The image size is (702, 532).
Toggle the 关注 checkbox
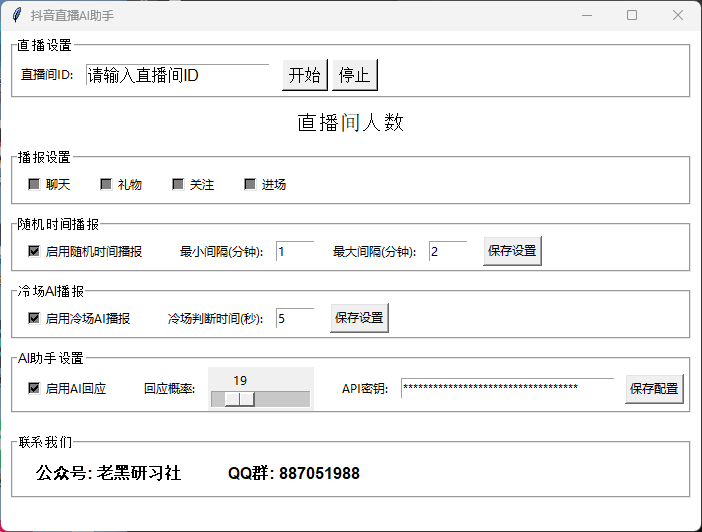[178, 184]
